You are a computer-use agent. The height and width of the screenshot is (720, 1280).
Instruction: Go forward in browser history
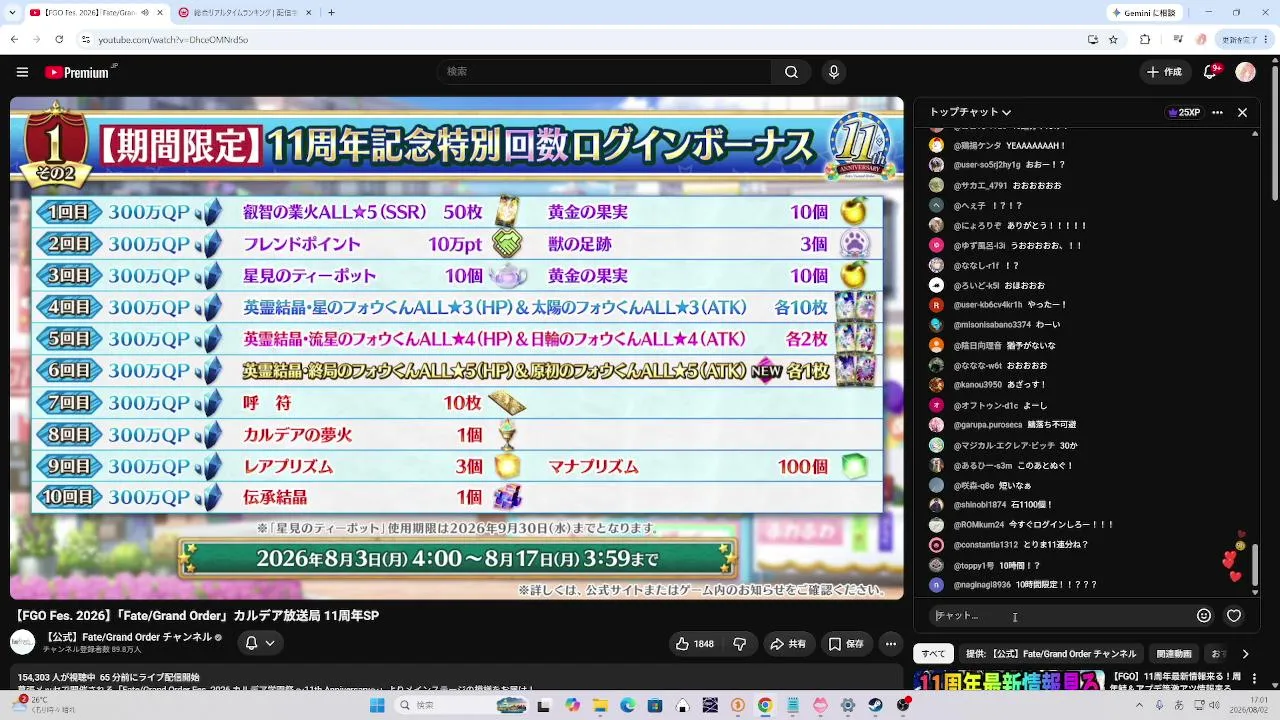coord(37,40)
